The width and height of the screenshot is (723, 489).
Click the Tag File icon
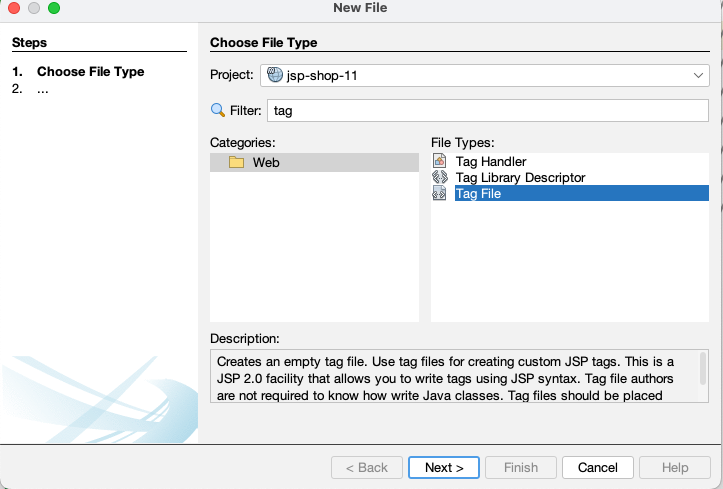439,193
